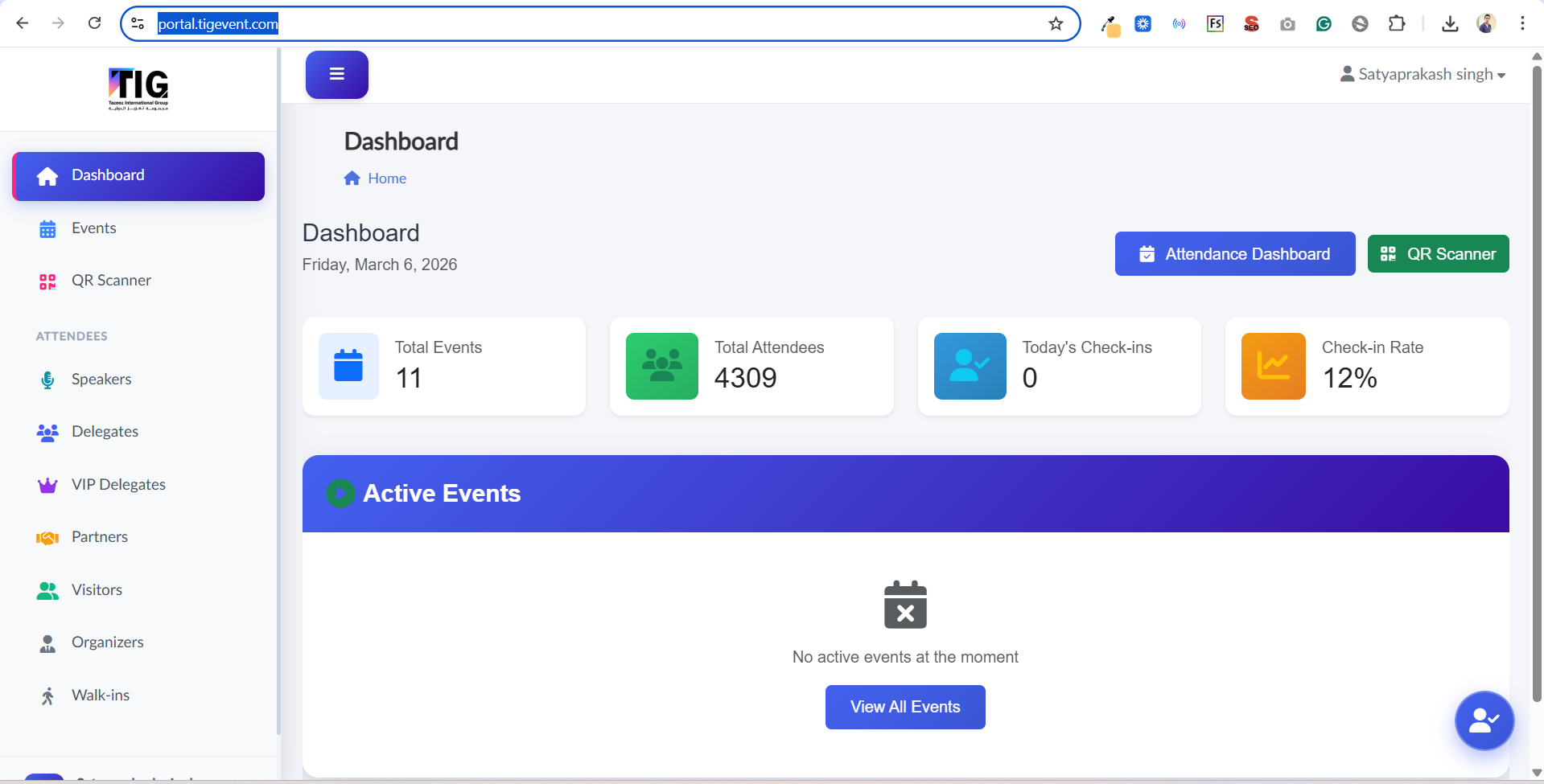
Task: Bookmark this page with the star
Action: click(1056, 23)
